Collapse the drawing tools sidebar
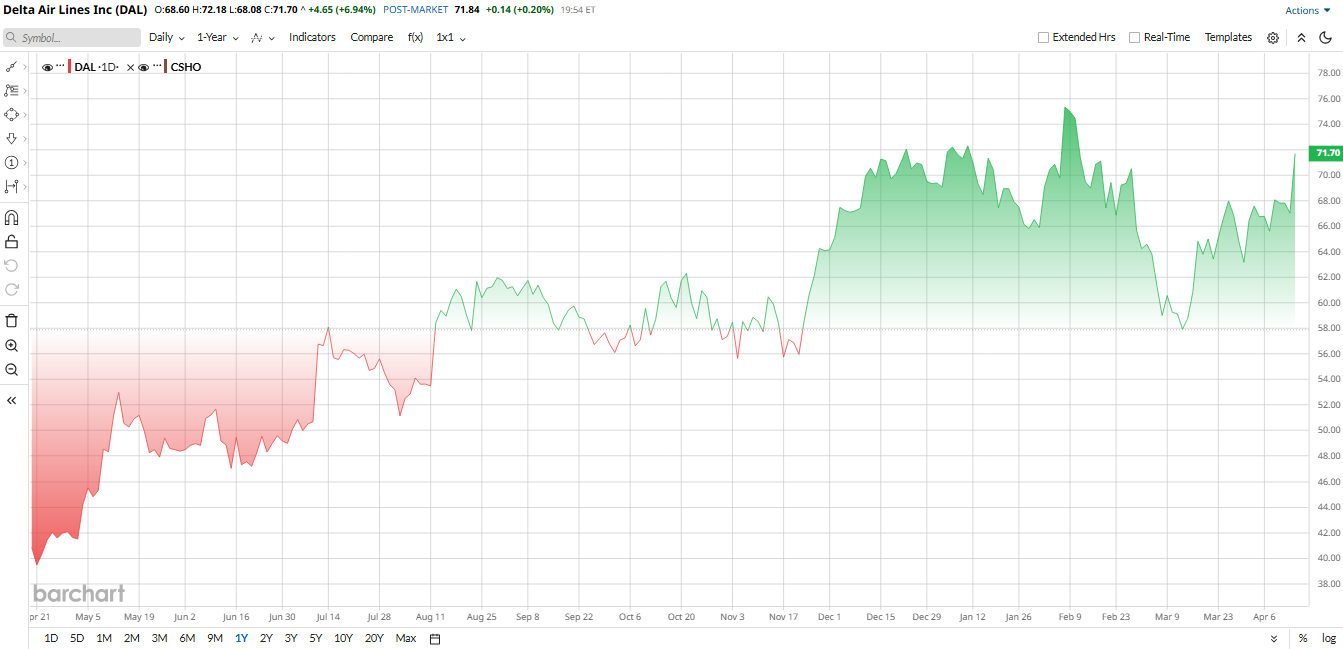This screenshot has width=1343, height=649. pos(12,400)
